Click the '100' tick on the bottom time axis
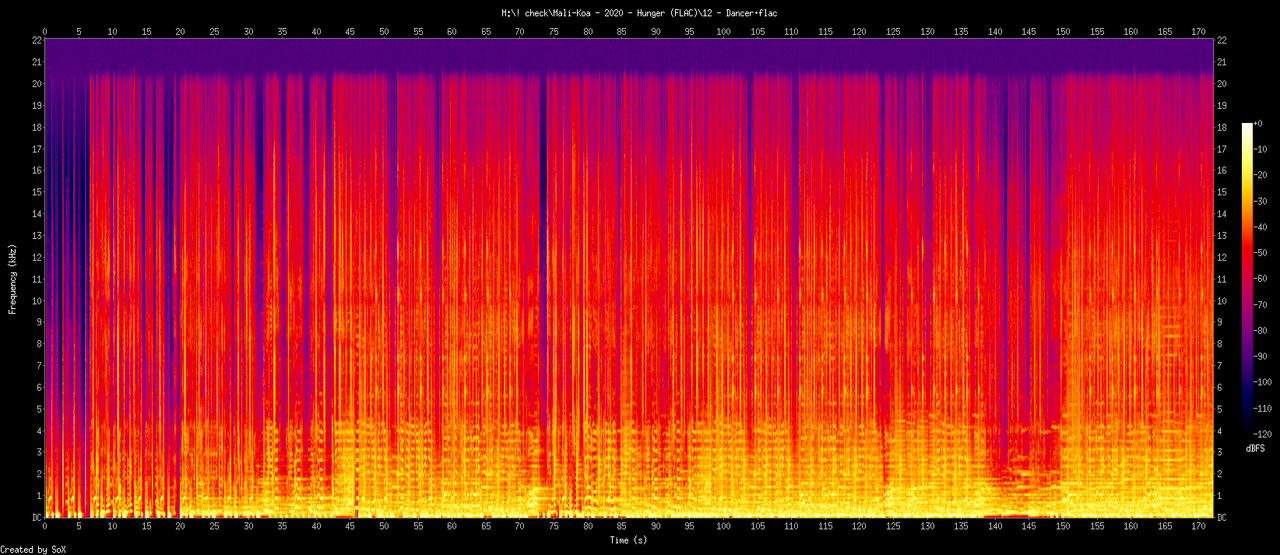The width and height of the screenshot is (1280, 555). pyautogui.click(x=723, y=526)
